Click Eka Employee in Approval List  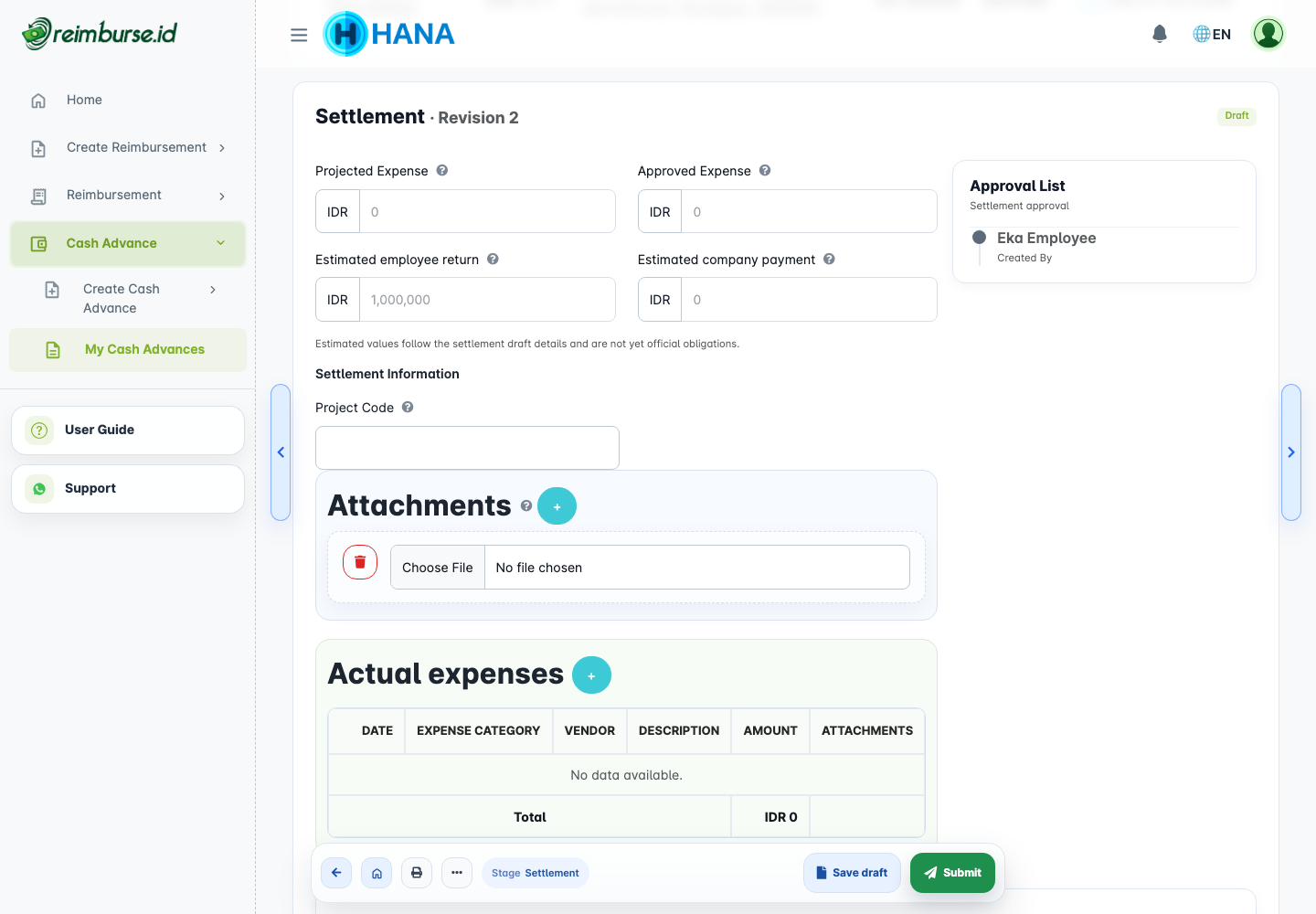pyautogui.click(x=1046, y=238)
